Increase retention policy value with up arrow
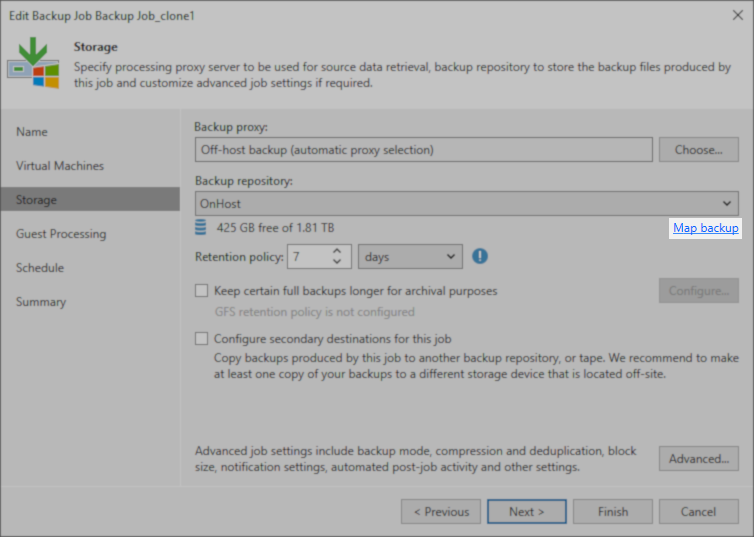The width and height of the screenshot is (754, 537). click(337, 251)
